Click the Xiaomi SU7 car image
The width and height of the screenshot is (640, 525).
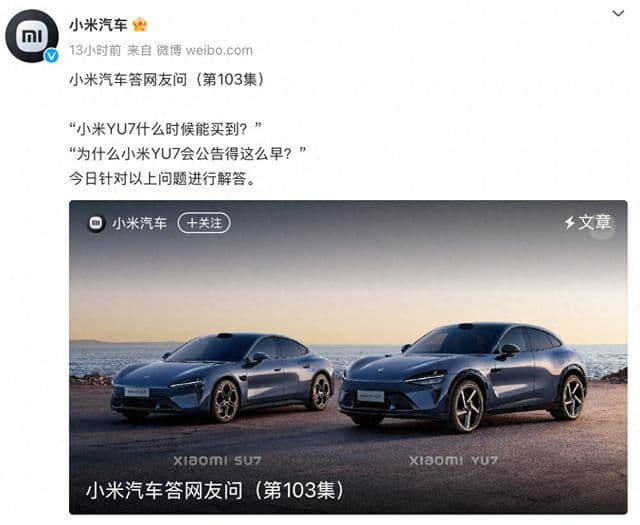pos(222,378)
